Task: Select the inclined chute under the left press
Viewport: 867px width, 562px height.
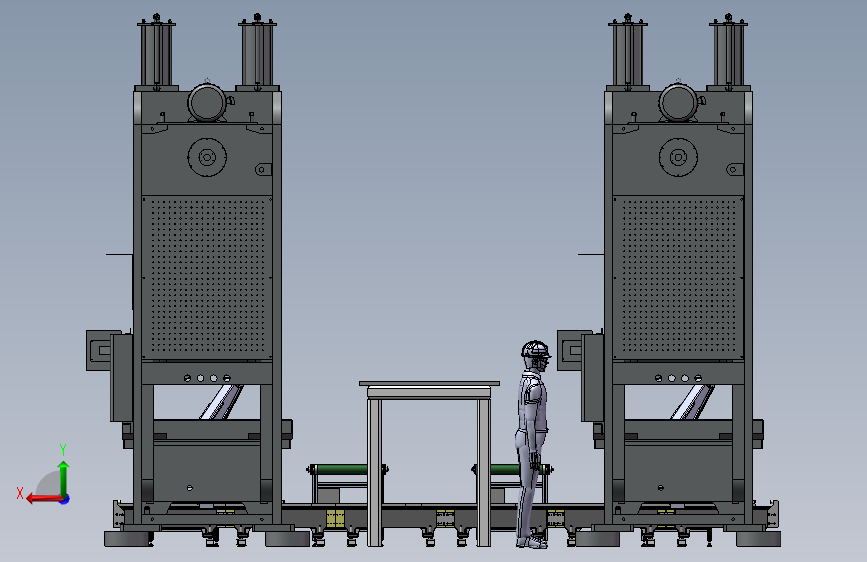Action: 222,402
